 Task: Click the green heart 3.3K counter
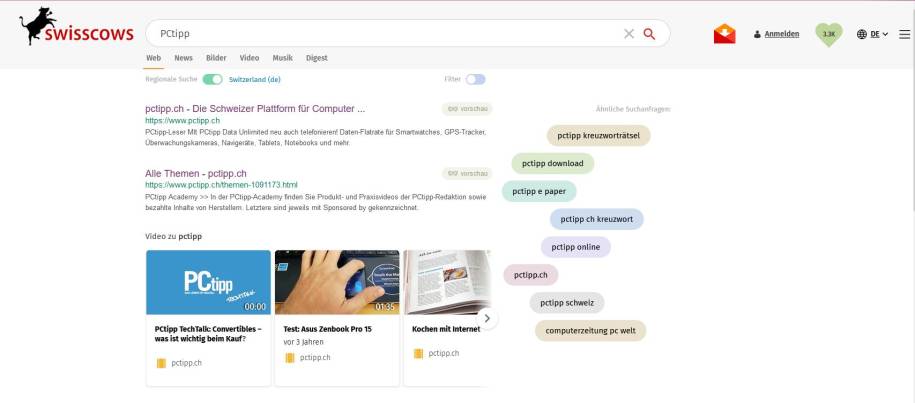(829, 34)
